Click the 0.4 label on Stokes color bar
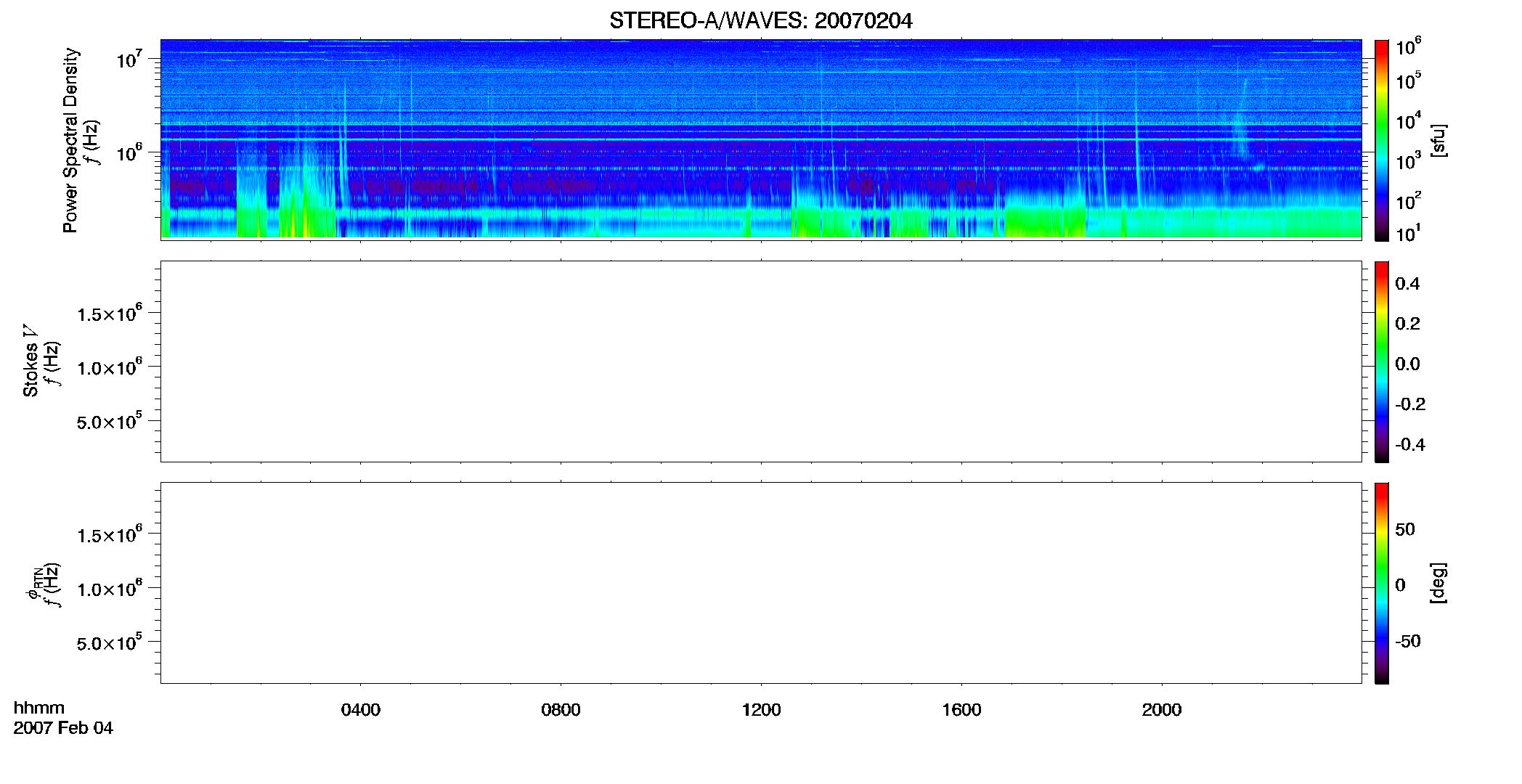1522x784 pixels. point(1407,284)
